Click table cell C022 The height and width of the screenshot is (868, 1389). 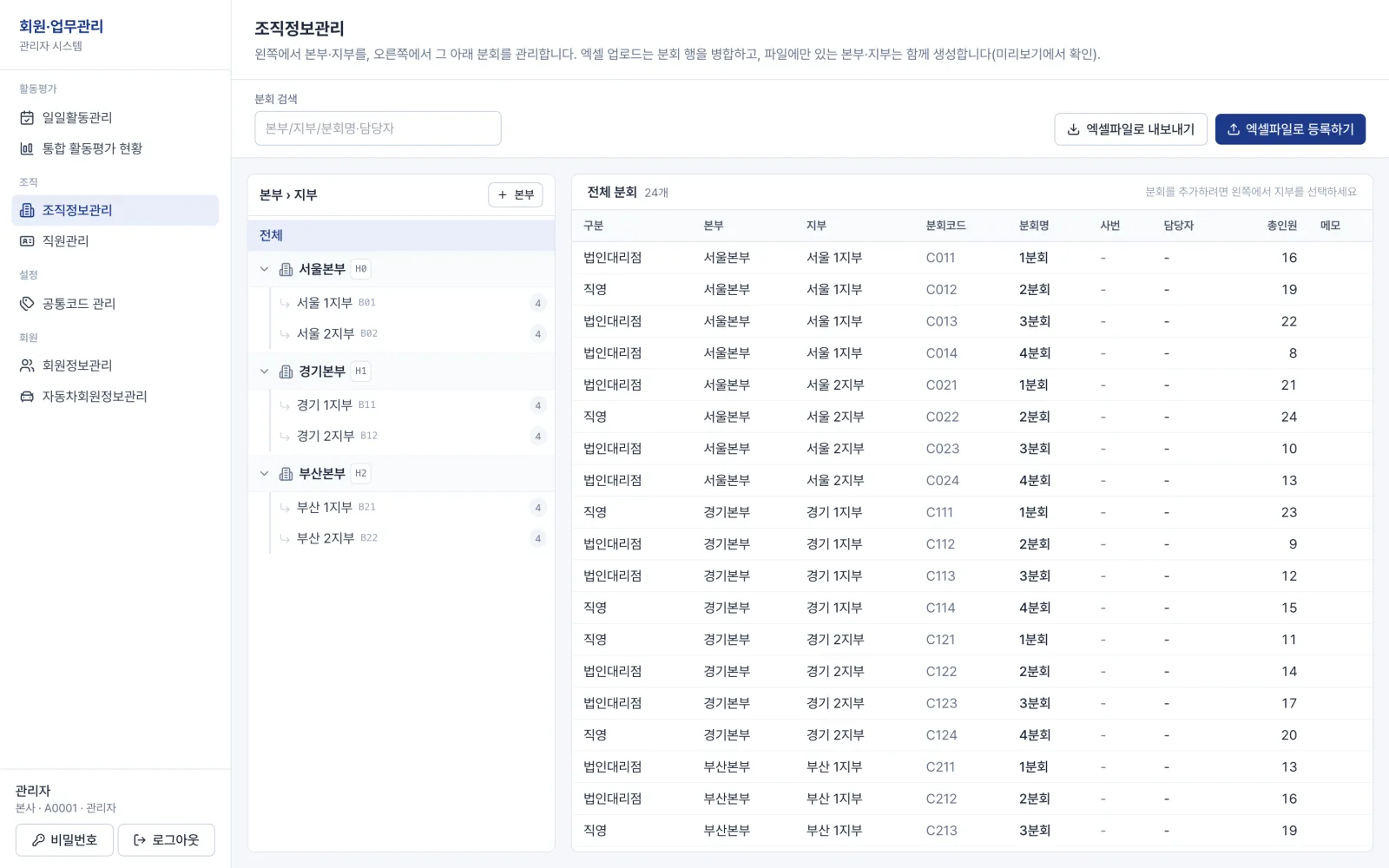tap(942, 417)
